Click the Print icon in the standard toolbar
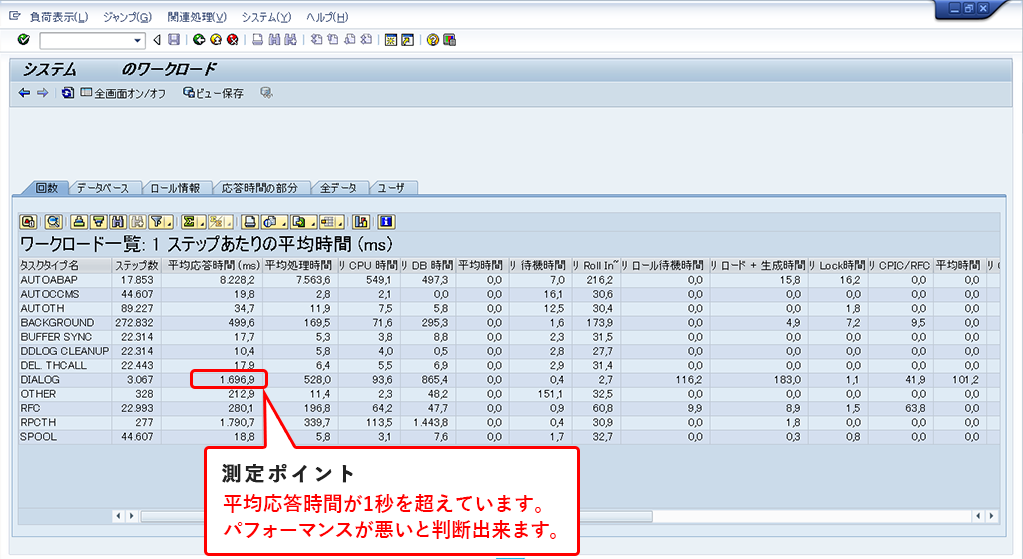Image resolution: width=1023 pixels, height=559 pixels. tap(258, 40)
